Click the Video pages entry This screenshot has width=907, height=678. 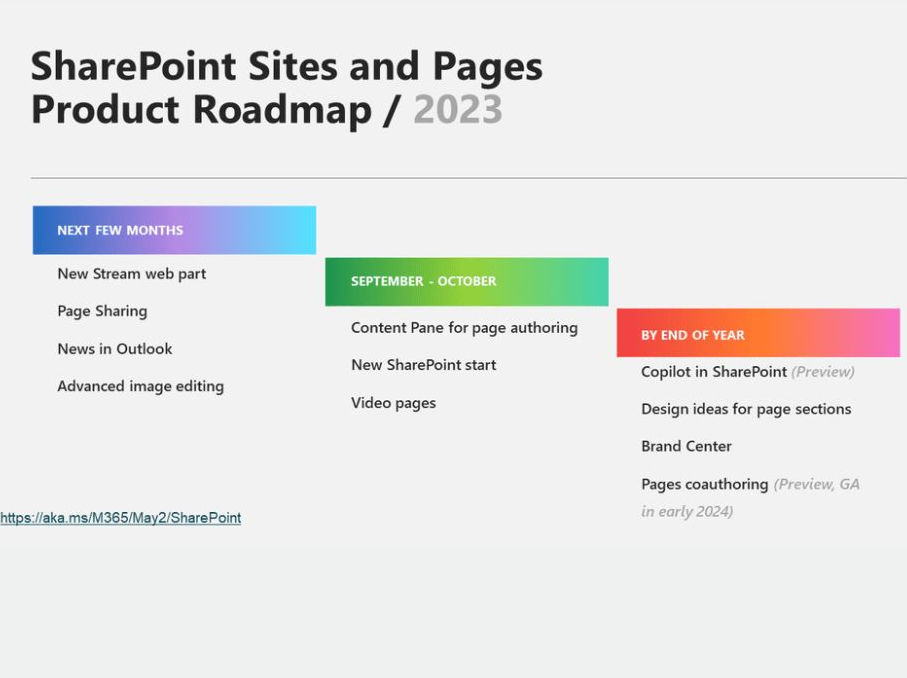tap(393, 402)
